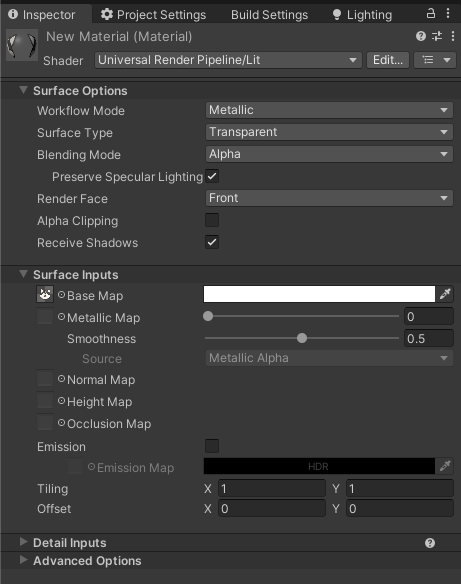Open the Shader selection dropdown button
The width and height of the screenshot is (461, 584).
(x=228, y=60)
